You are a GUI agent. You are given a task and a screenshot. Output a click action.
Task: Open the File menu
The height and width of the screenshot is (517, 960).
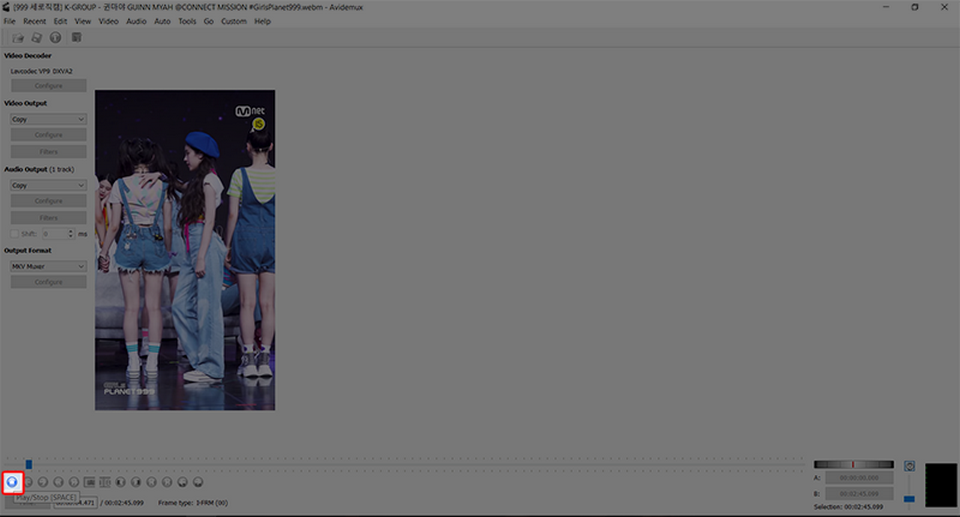10,21
